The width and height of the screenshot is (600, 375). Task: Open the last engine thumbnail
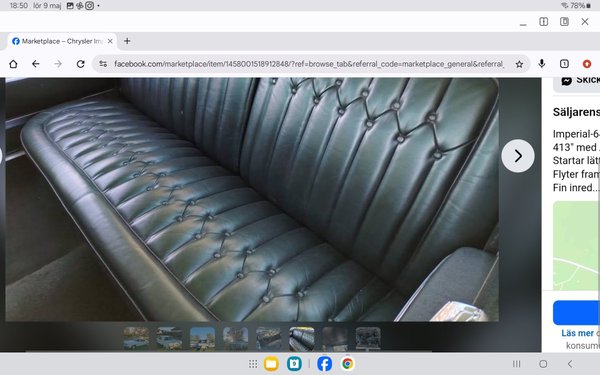click(x=368, y=339)
